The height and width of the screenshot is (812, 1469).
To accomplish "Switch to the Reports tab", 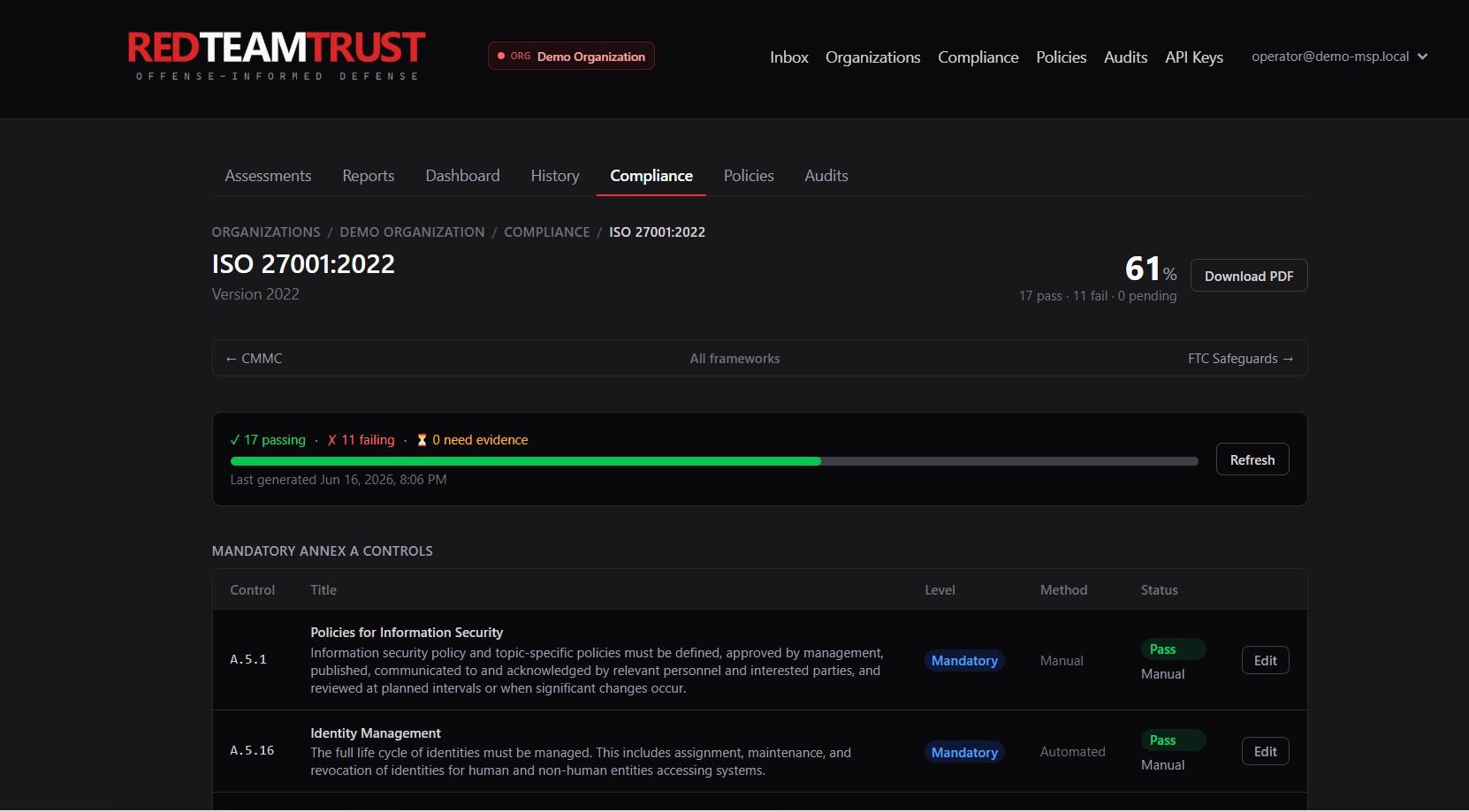I will coord(369,176).
